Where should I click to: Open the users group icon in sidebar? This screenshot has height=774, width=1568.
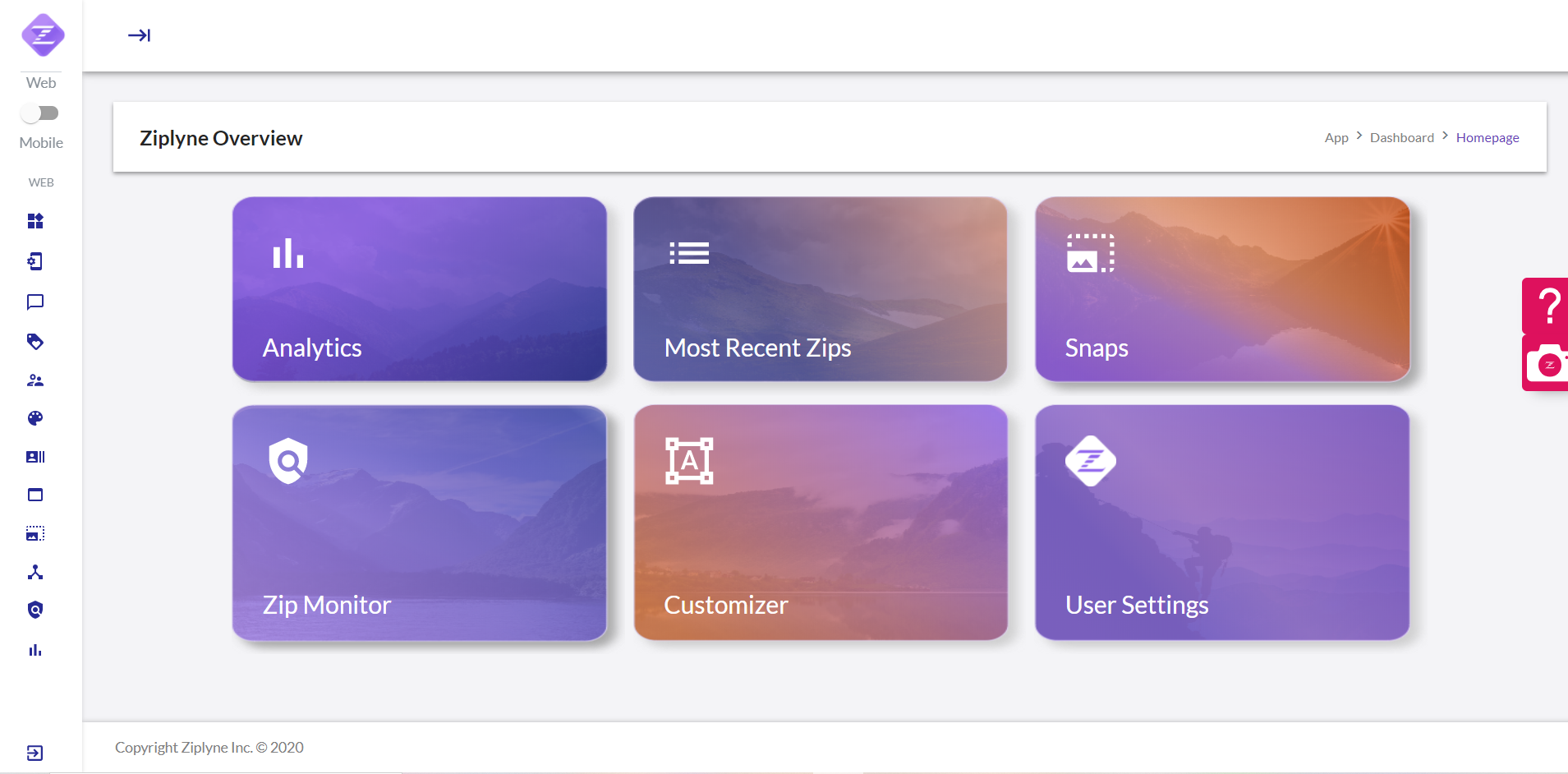[x=35, y=380]
